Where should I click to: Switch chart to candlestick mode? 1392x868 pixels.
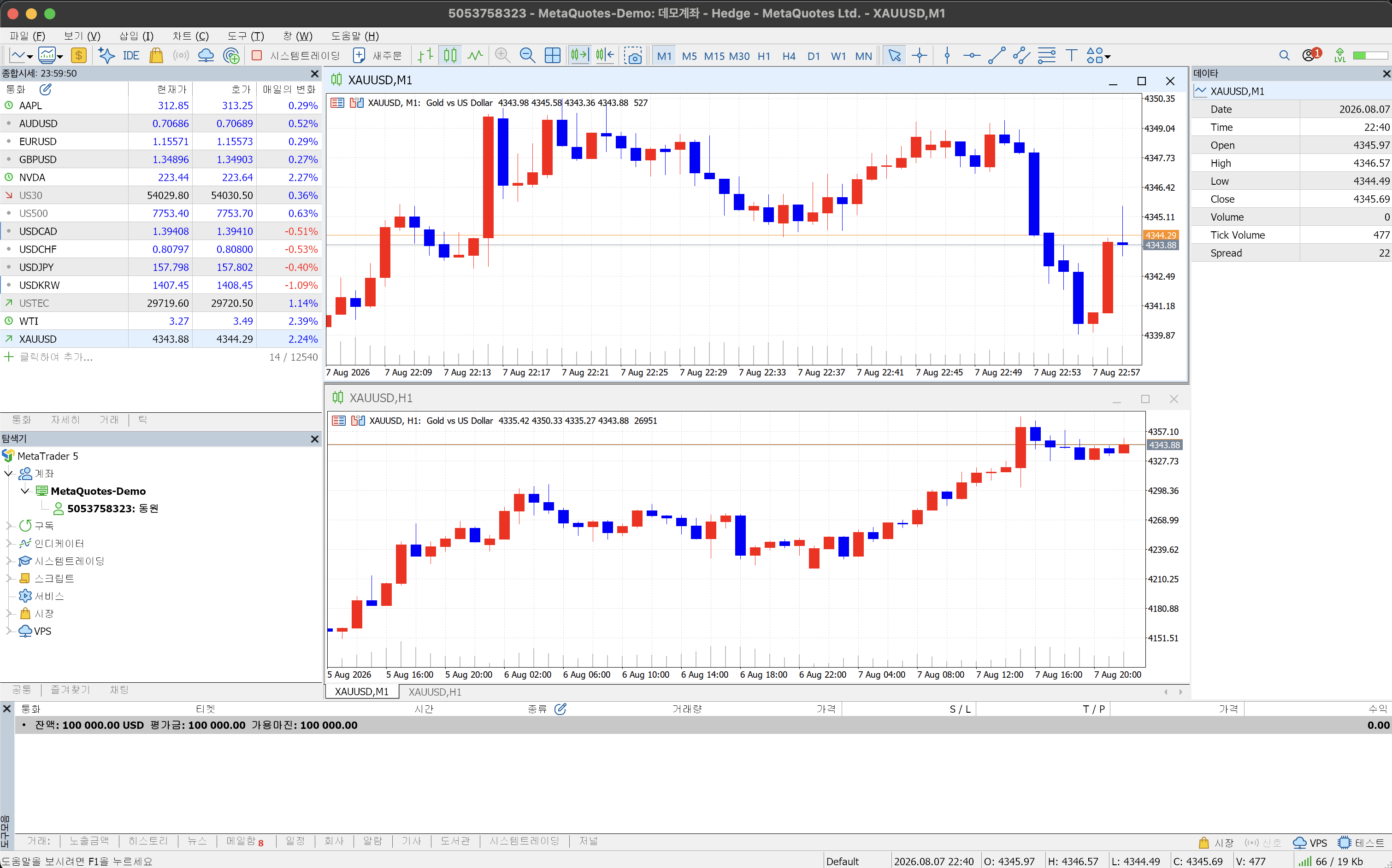point(450,56)
